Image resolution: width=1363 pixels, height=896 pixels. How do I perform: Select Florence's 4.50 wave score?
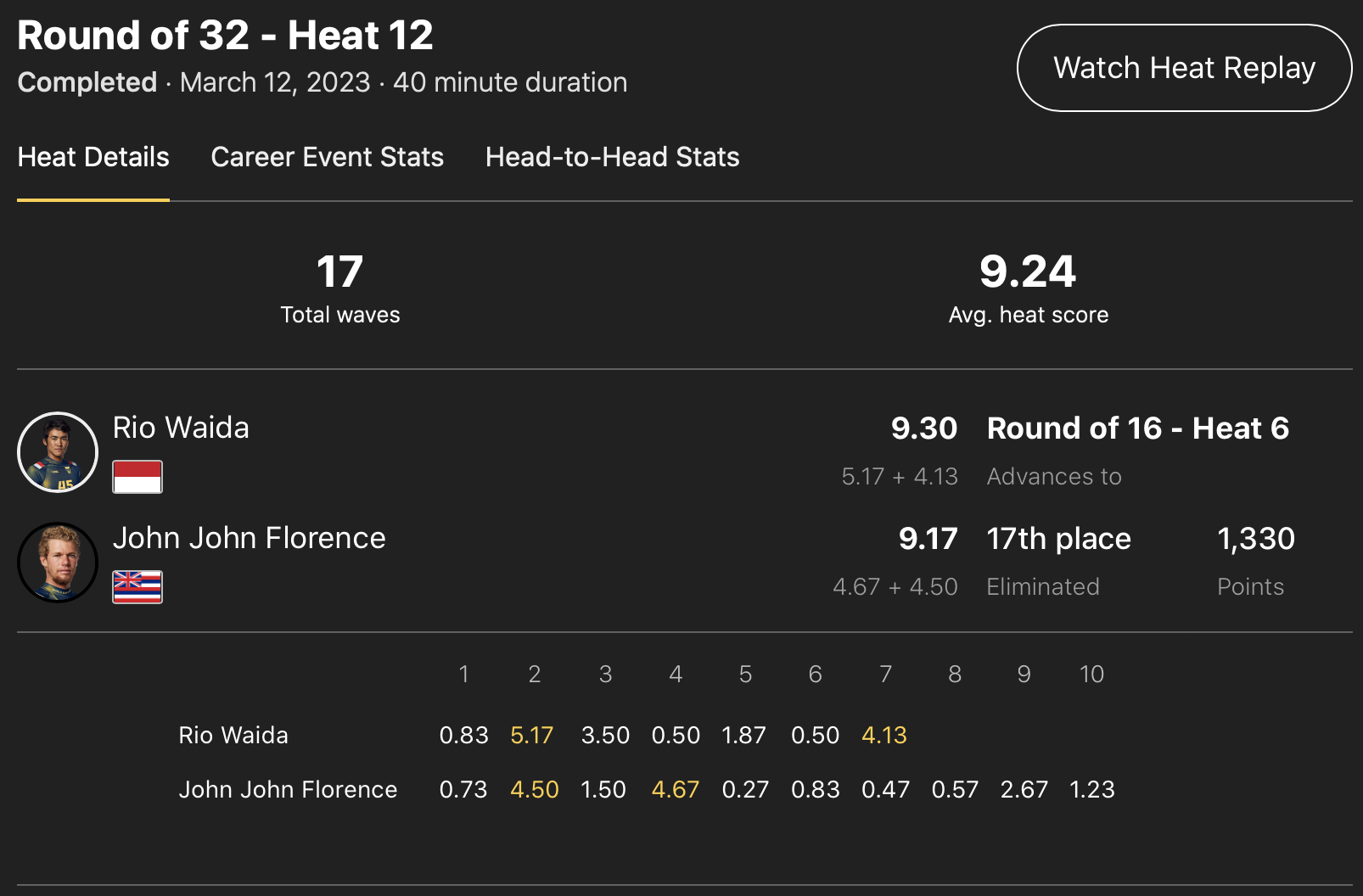click(x=535, y=789)
